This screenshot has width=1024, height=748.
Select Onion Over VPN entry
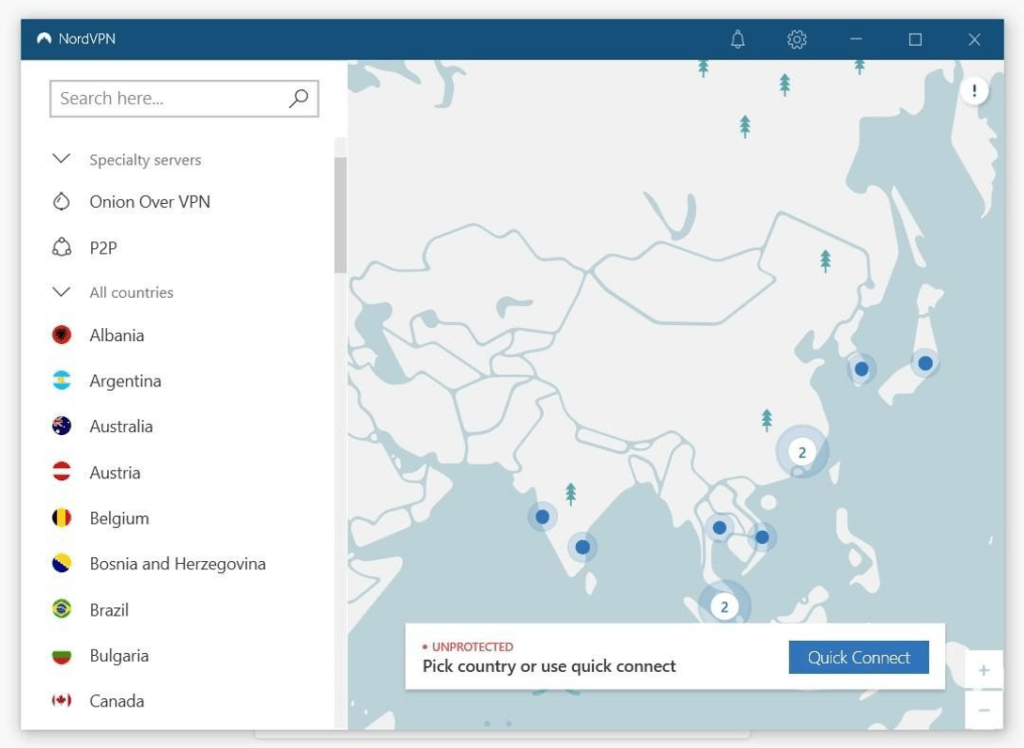pyautogui.click(x=150, y=202)
